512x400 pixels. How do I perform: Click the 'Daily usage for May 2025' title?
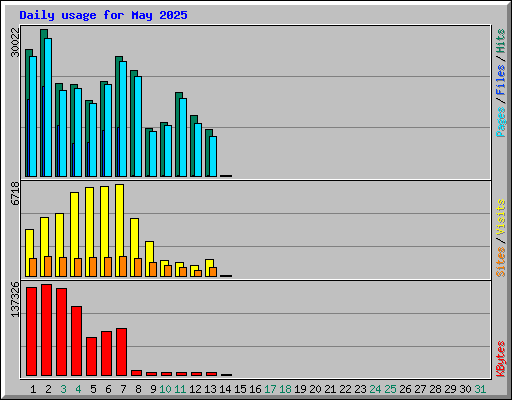[x=103, y=15]
